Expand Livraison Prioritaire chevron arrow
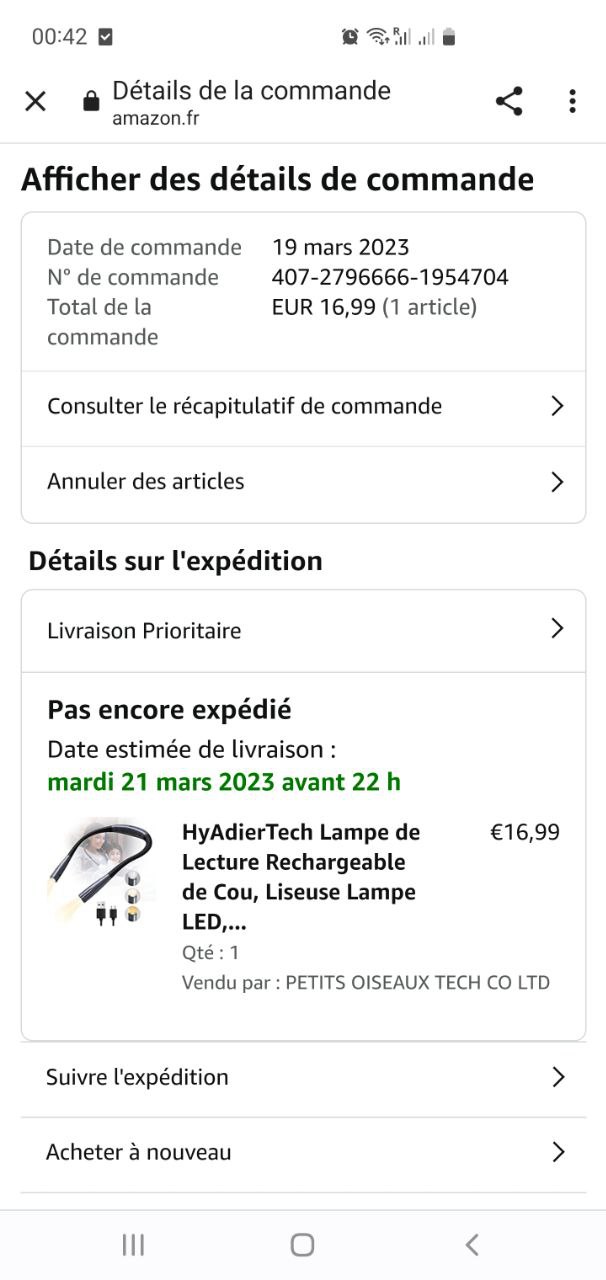 557,629
